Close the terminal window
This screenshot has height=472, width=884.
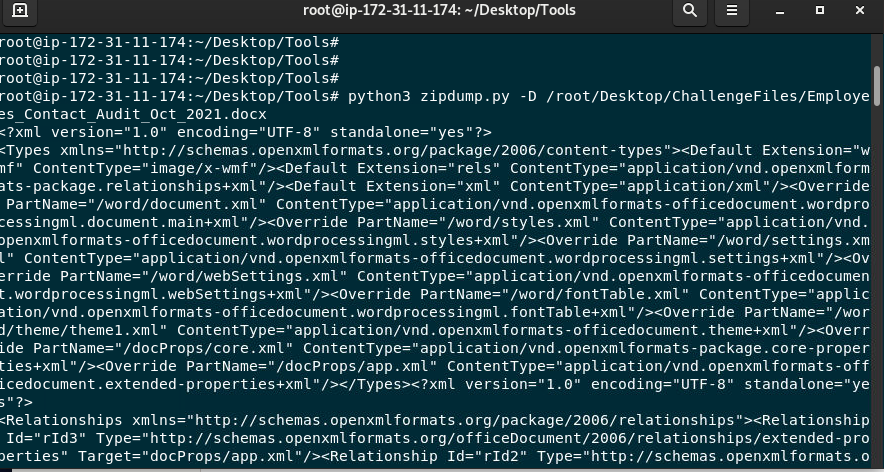point(859,12)
